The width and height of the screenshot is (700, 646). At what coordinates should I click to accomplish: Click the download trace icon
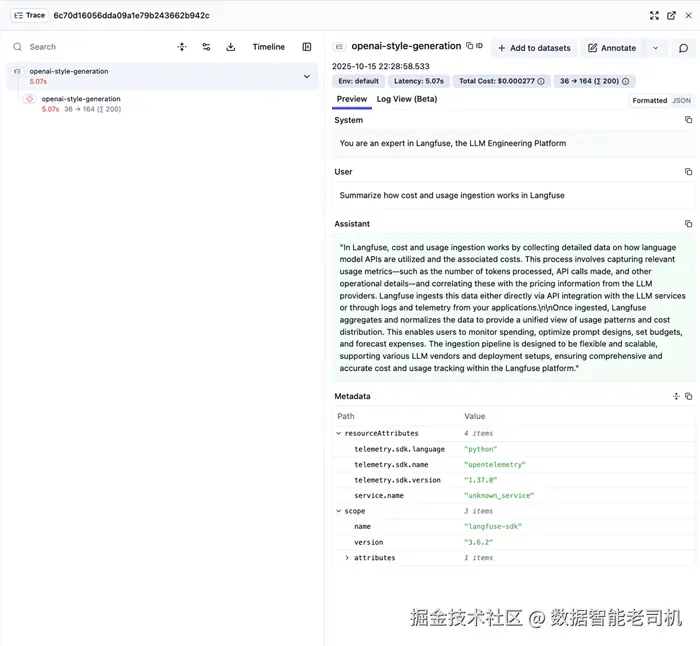coord(230,47)
